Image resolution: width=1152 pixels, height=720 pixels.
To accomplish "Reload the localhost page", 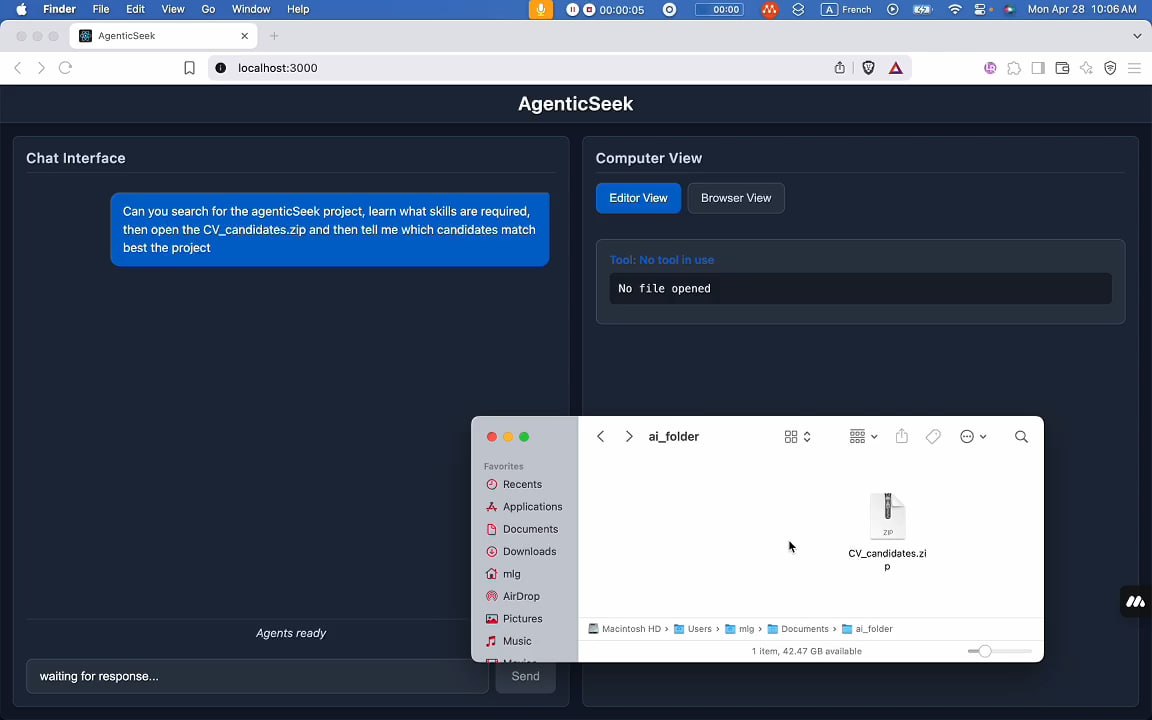I will click(65, 68).
